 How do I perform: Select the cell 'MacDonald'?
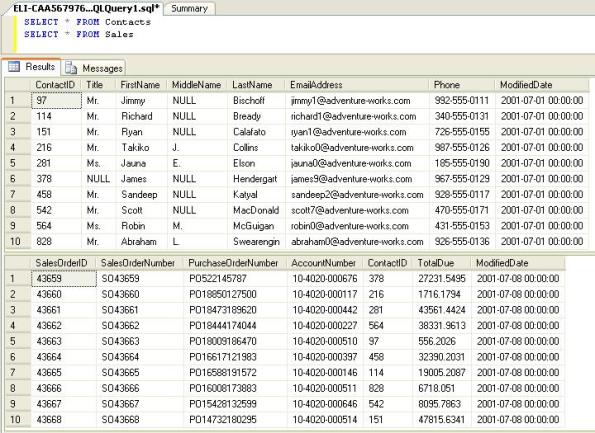point(256,210)
